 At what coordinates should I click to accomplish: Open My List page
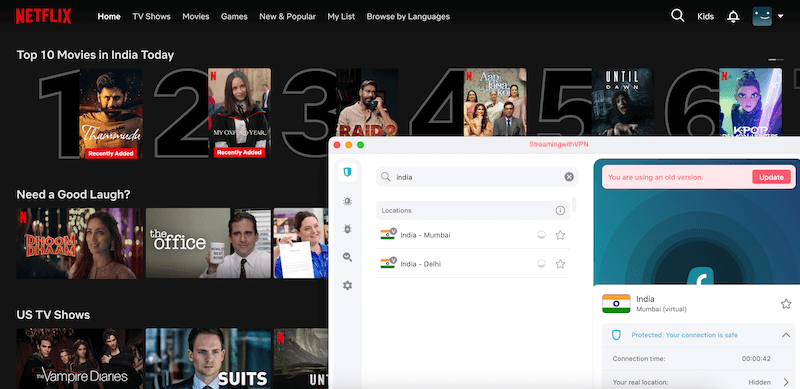(x=341, y=16)
